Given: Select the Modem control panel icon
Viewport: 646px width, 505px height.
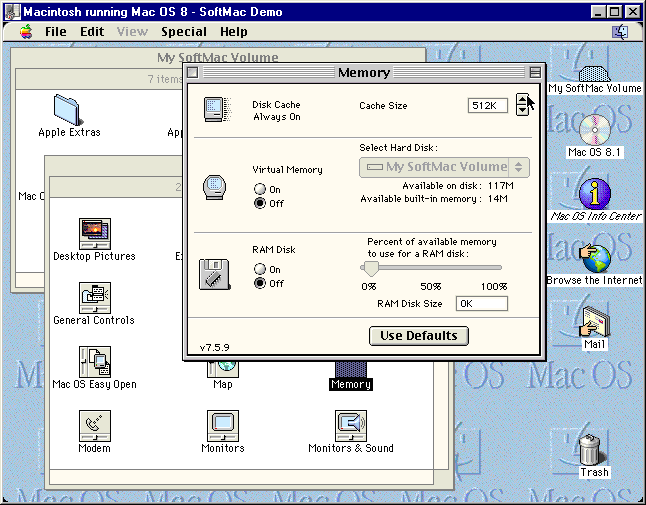Looking at the screenshot, I should click(95, 426).
